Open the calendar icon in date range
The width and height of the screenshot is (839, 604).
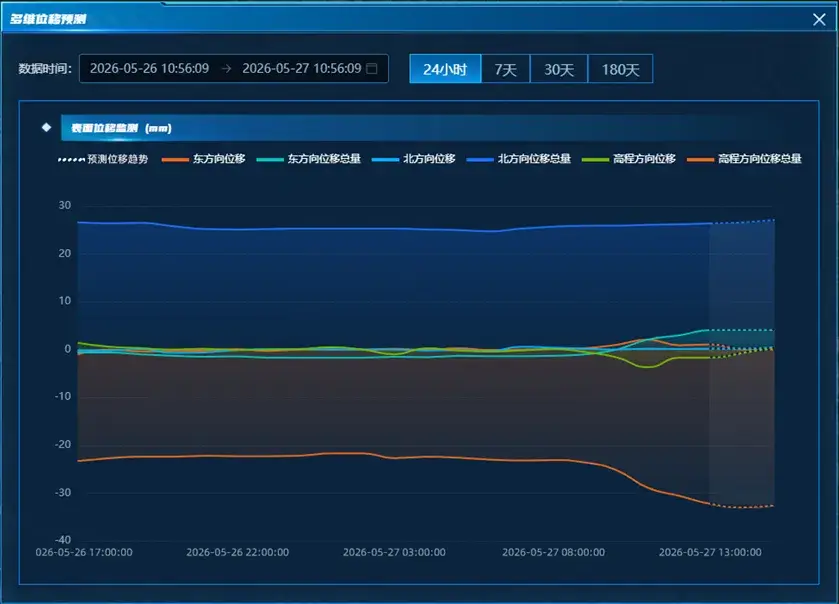coord(372,68)
